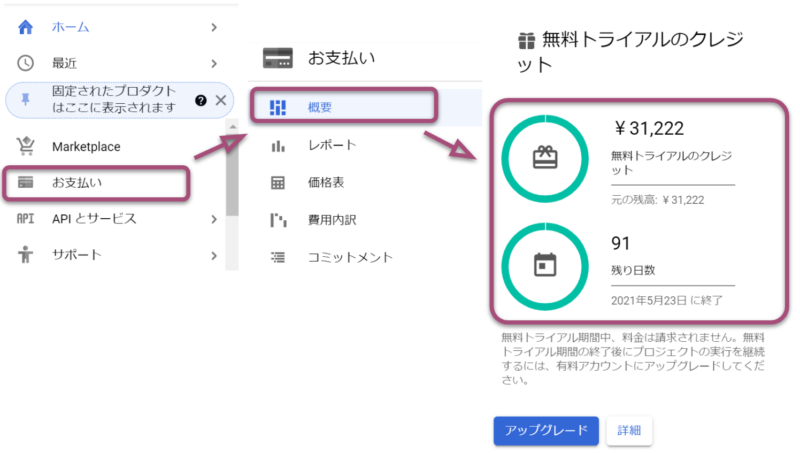800x453 pixels.
Task: Expand the サポート submenu chevron
Action: (214, 254)
